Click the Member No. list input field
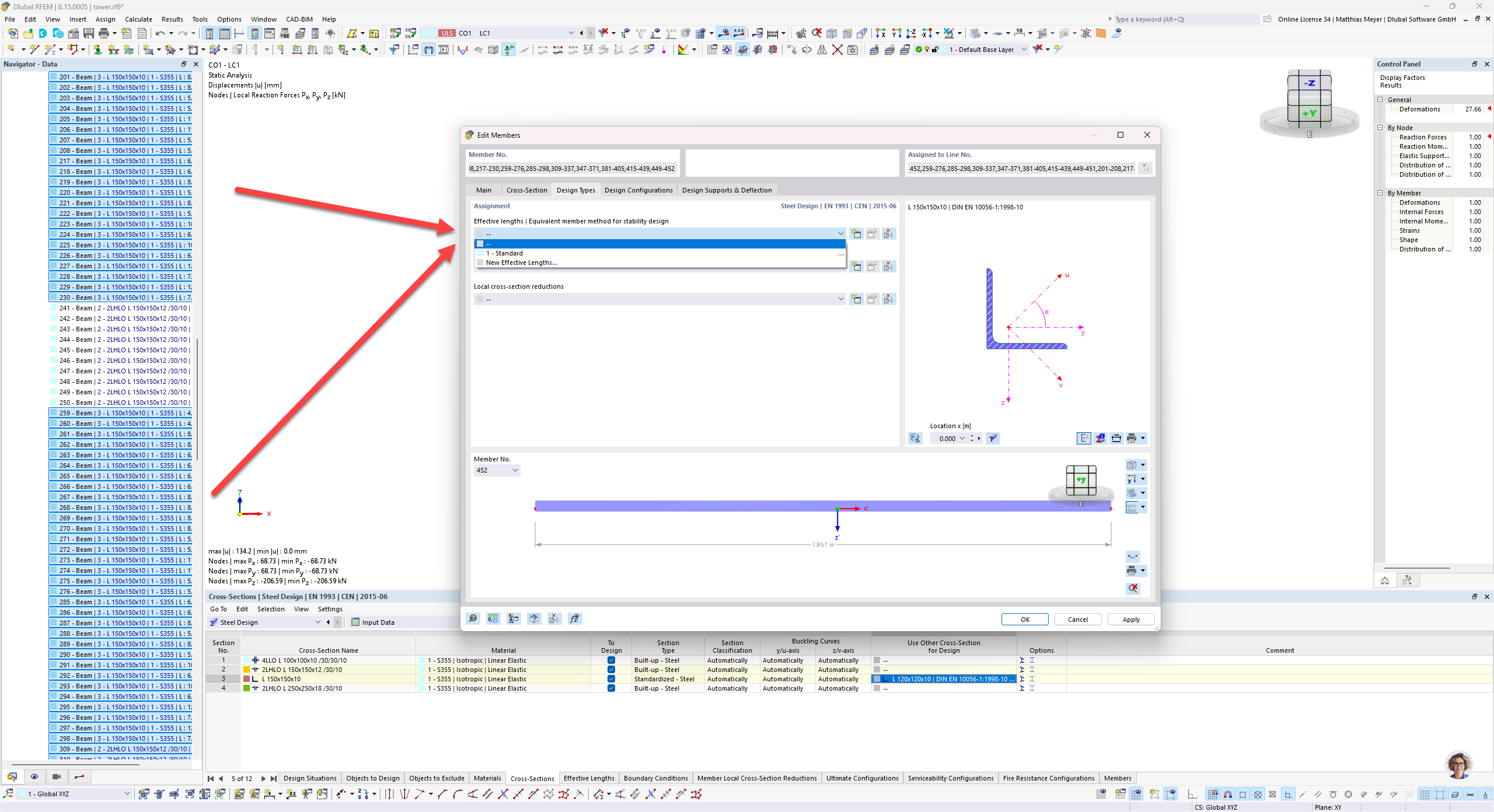Screen dimensions: 1494x812 (573, 169)
